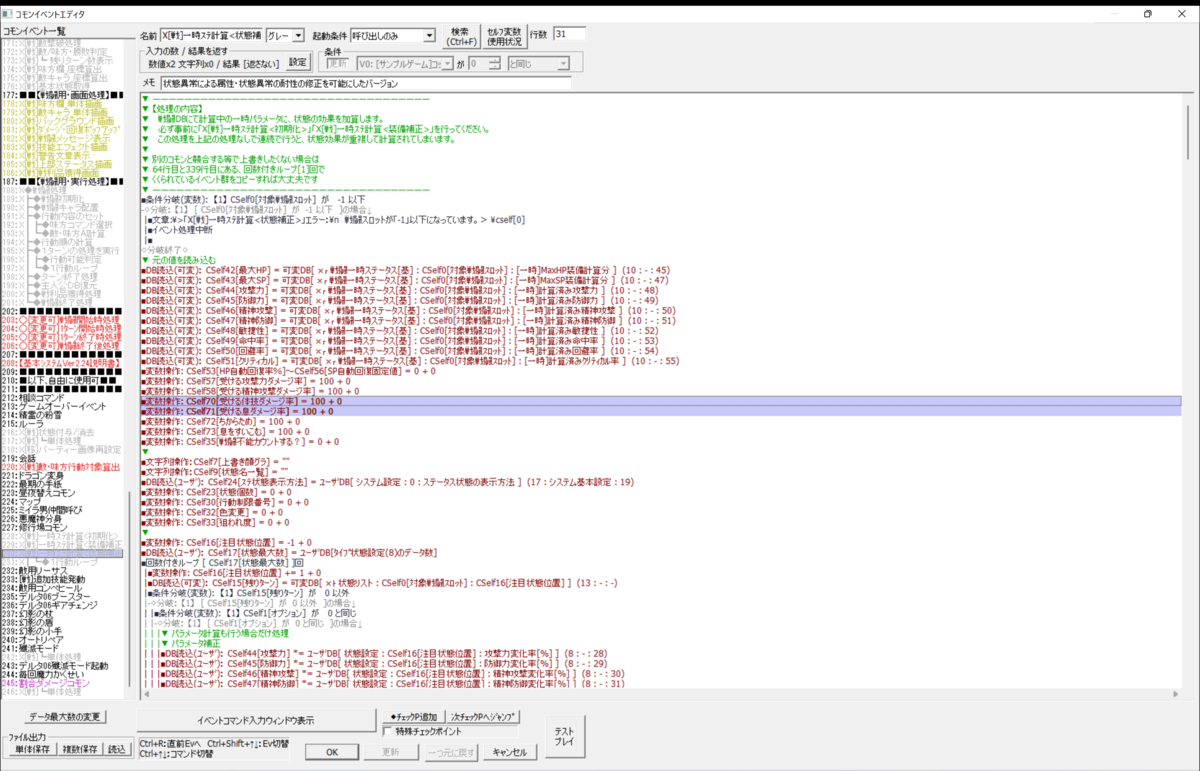Click the 複数保存 file output button
The image size is (1200, 771).
pos(79,749)
